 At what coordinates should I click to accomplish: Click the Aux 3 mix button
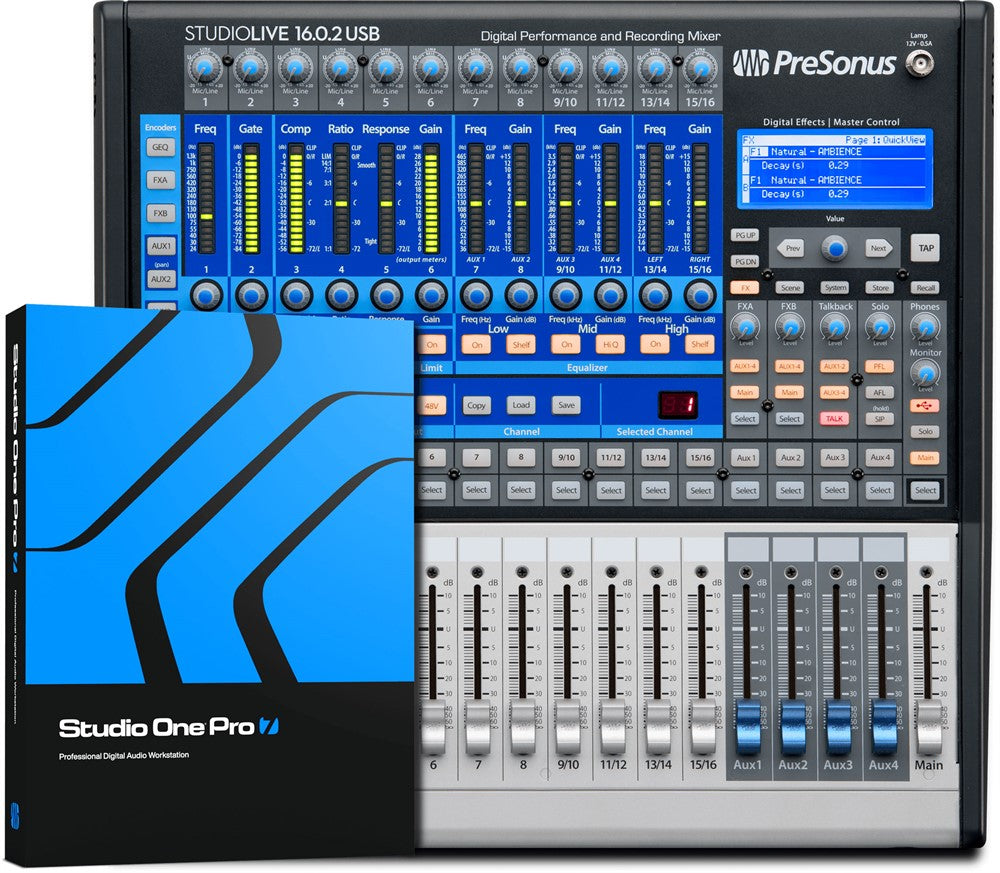[x=835, y=458]
